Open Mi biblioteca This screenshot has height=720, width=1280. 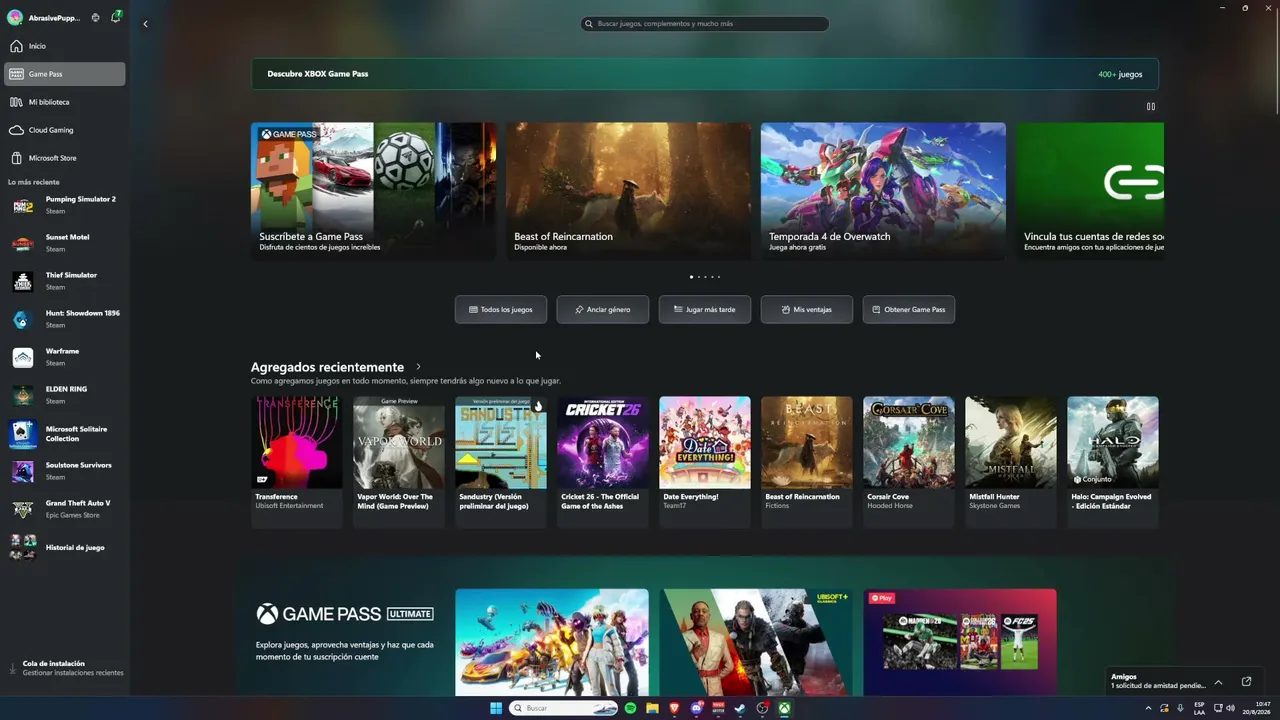pos(65,102)
